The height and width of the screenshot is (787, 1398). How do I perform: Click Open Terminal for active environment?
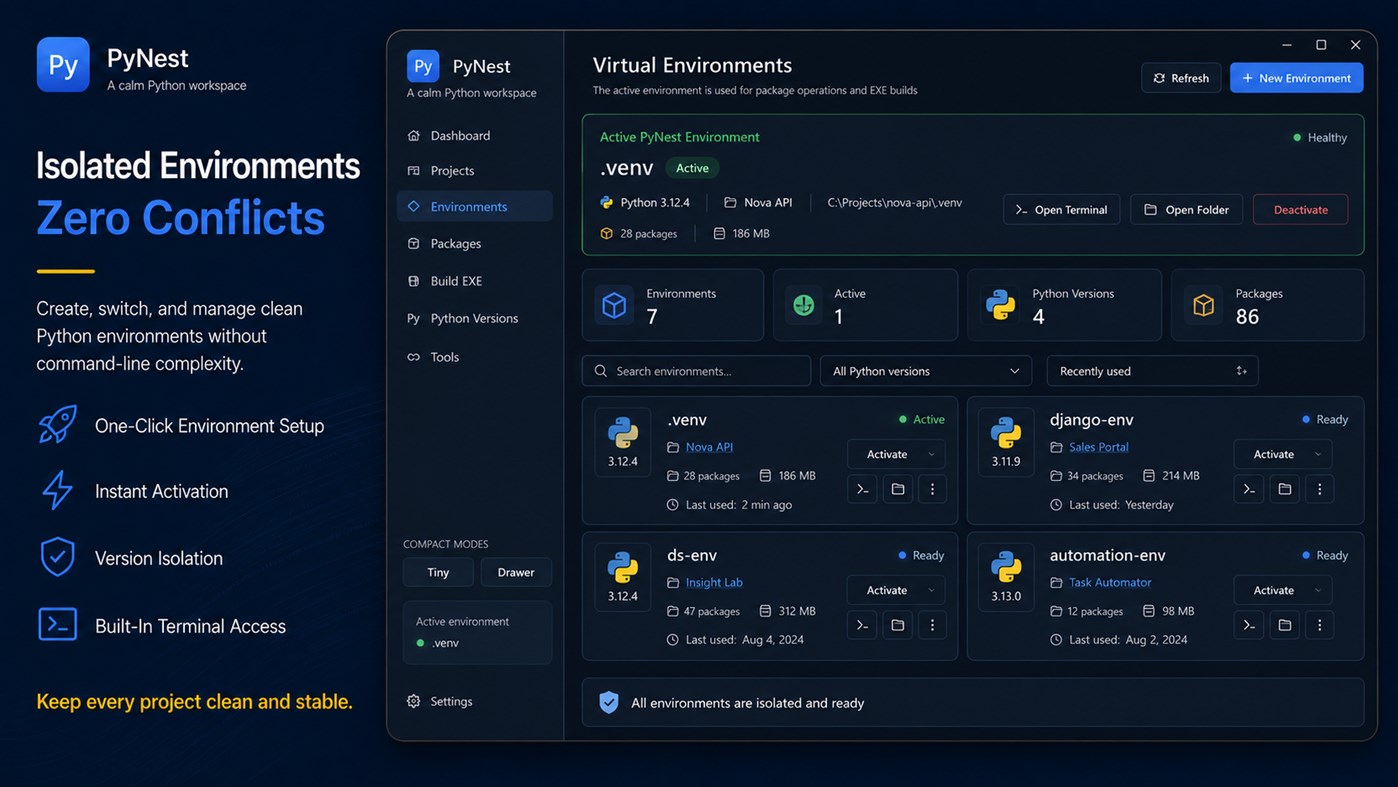(1062, 209)
